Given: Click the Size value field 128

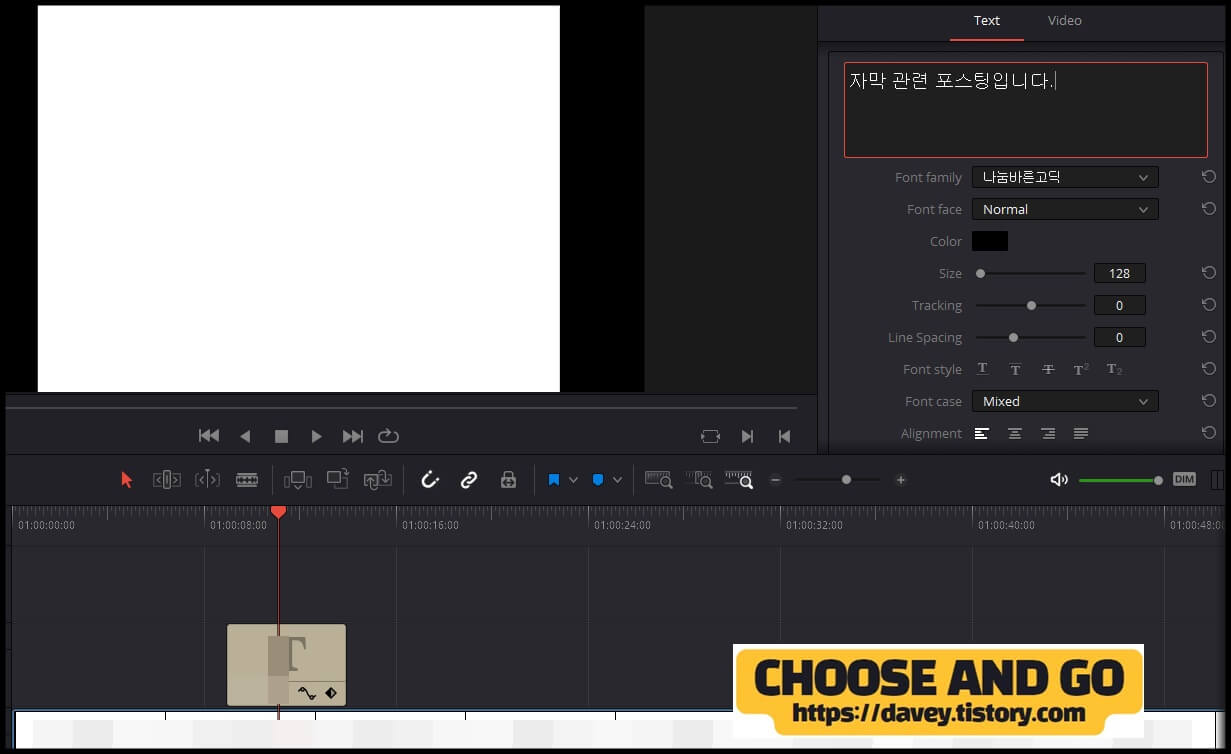Looking at the screenshot, I should click(x=1120, y=273).
